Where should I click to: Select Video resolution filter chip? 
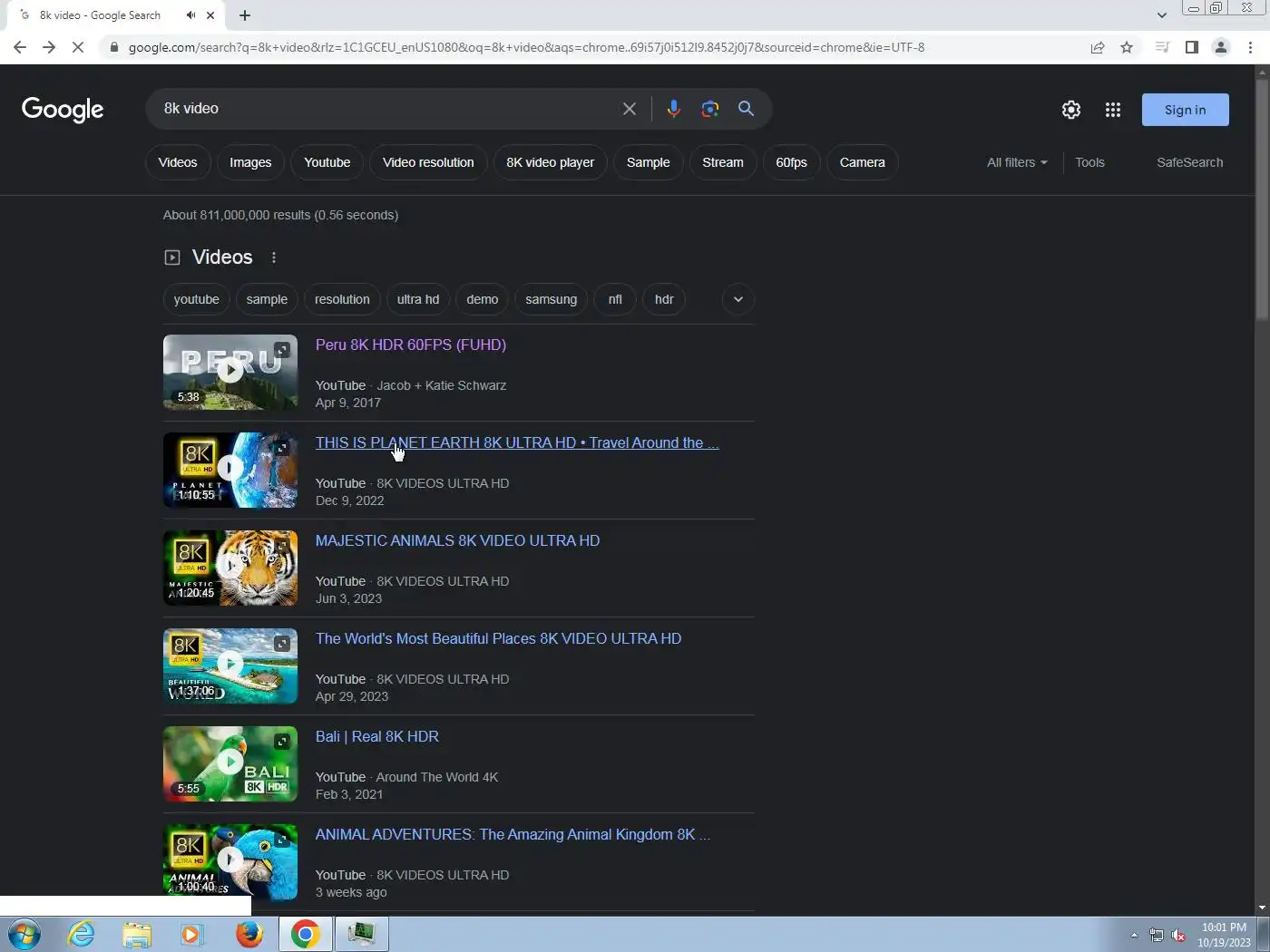coord(428,162)
